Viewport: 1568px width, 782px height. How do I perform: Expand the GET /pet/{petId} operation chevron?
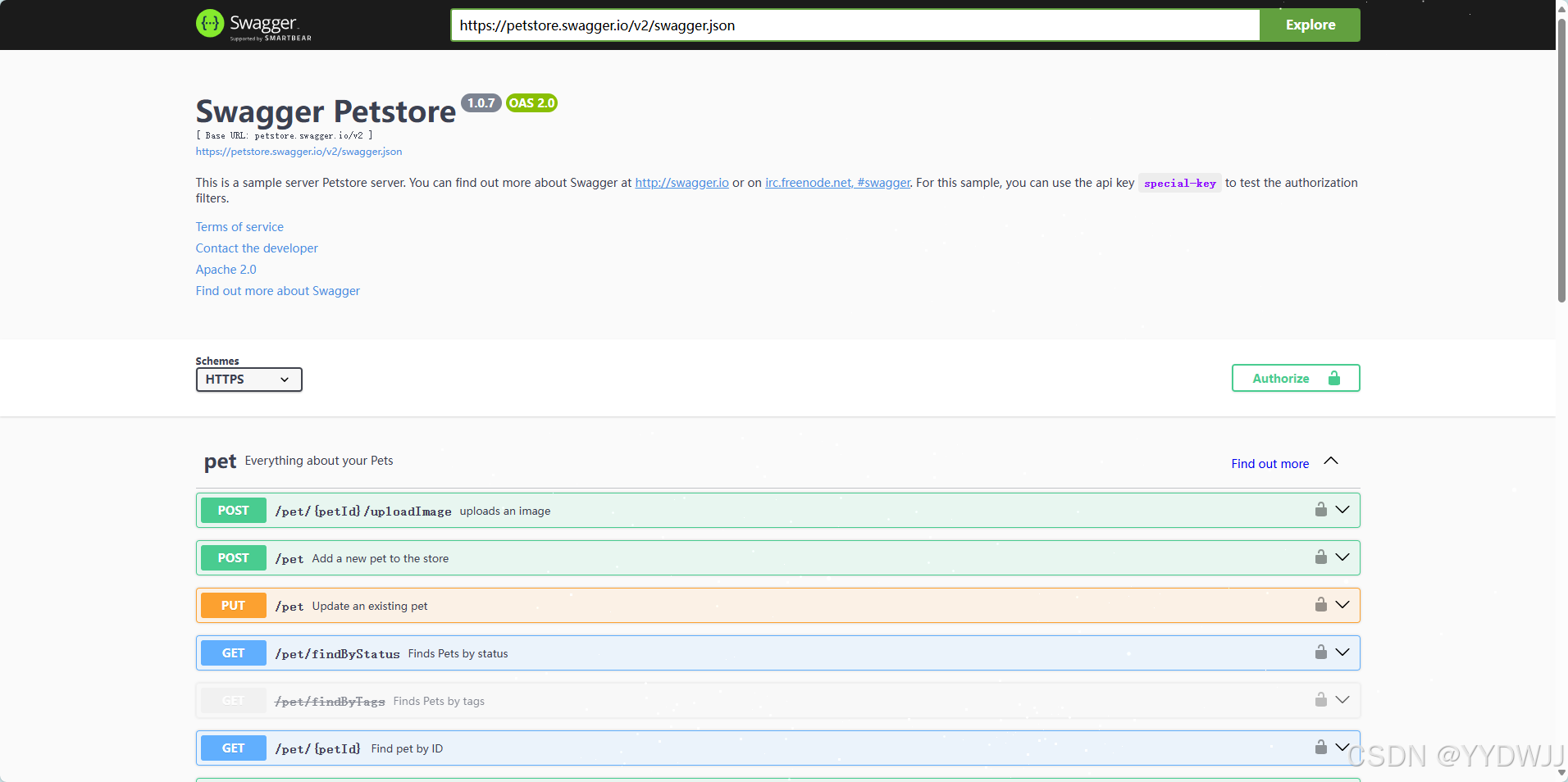[x=1342, y=748]
